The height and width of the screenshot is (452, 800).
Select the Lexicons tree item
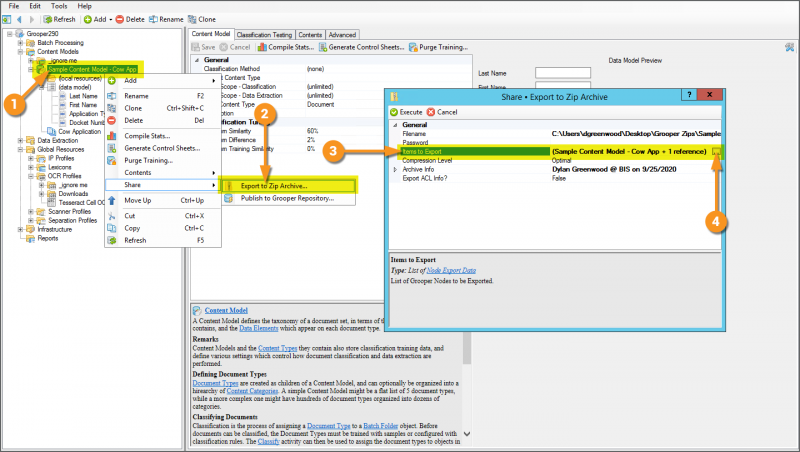click(60, 167)
